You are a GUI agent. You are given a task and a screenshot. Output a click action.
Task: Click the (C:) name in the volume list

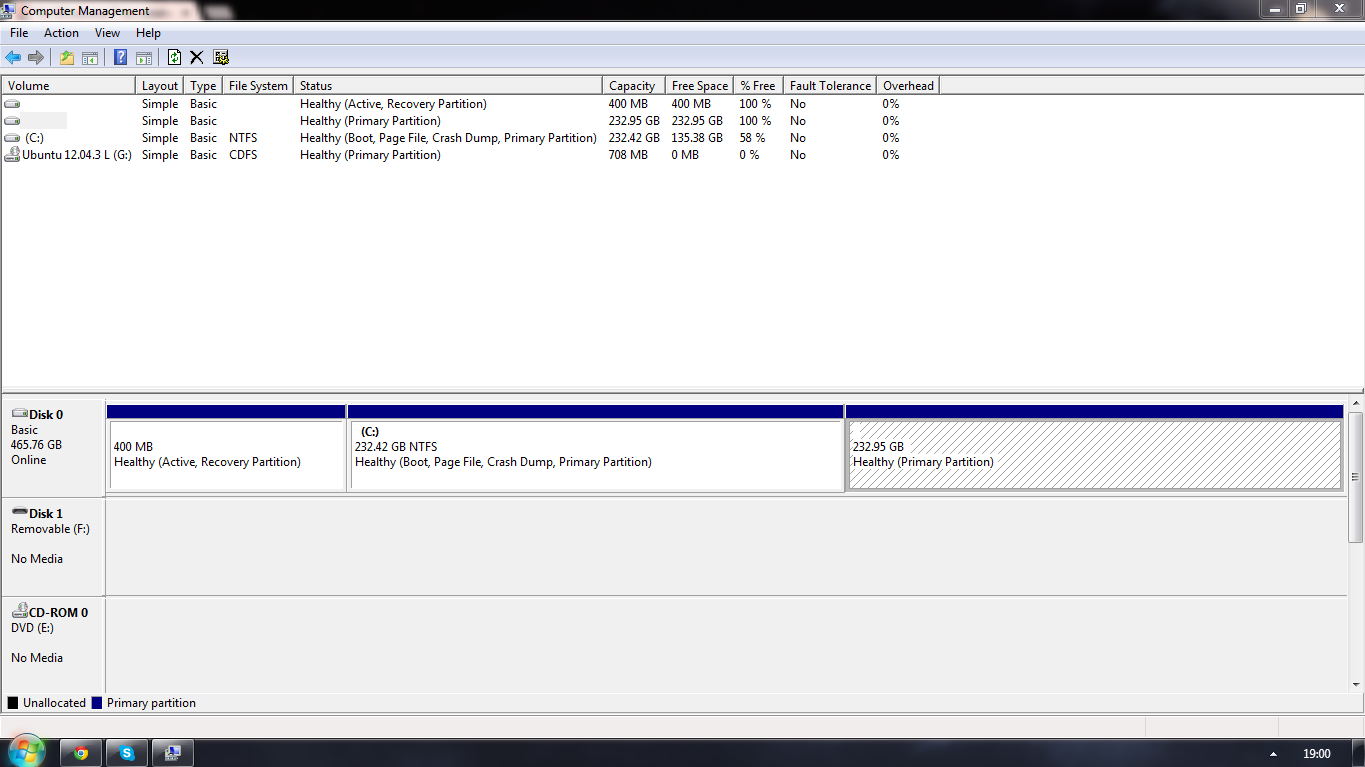[x=34, y=138]
